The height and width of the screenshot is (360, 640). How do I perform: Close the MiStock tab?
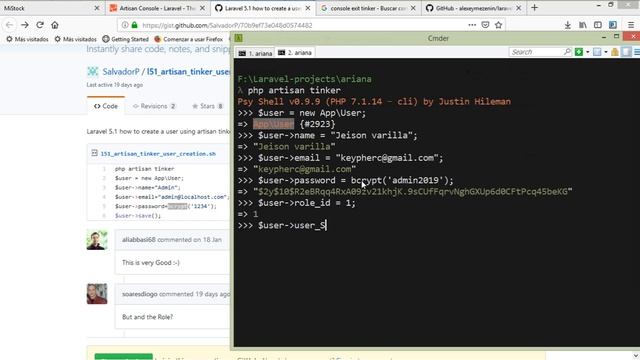tap(97, 8)
